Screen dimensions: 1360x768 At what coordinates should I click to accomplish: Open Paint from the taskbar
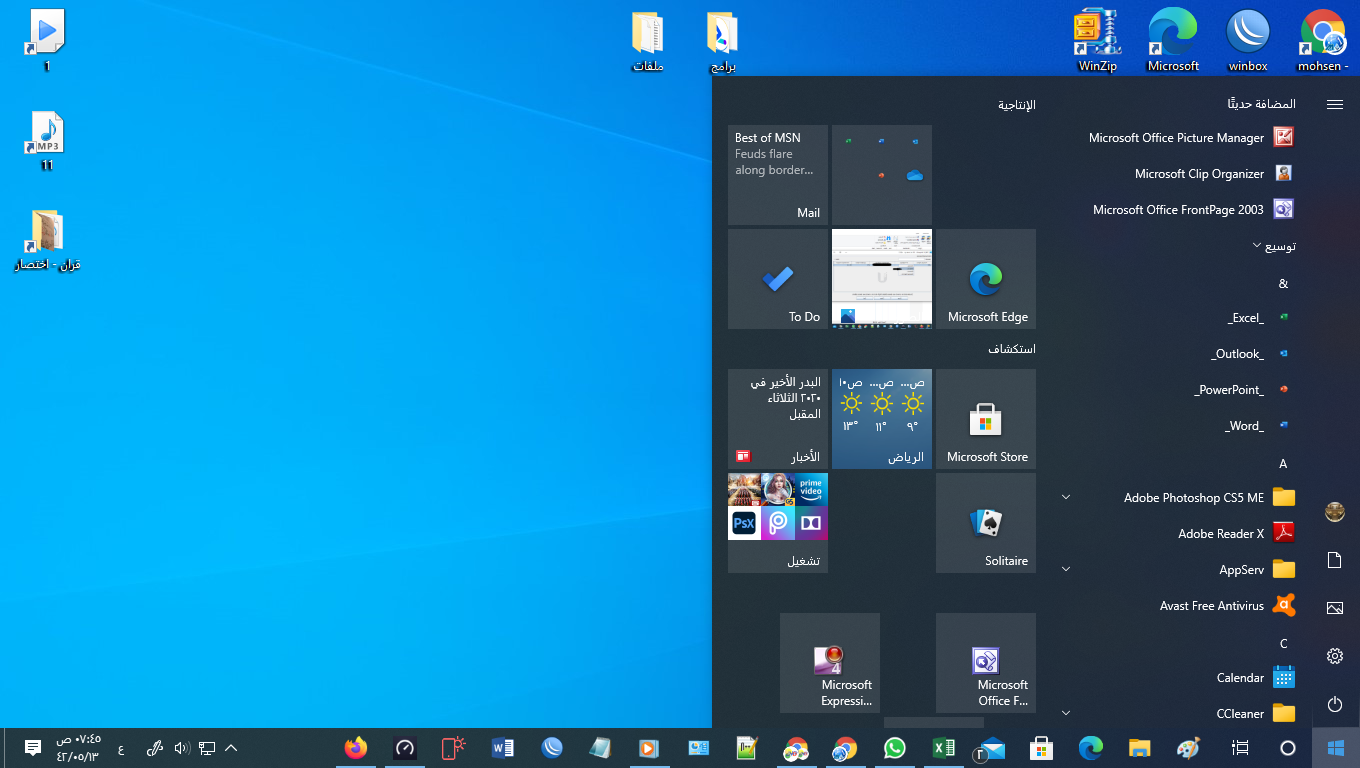tap(1188, 748)
